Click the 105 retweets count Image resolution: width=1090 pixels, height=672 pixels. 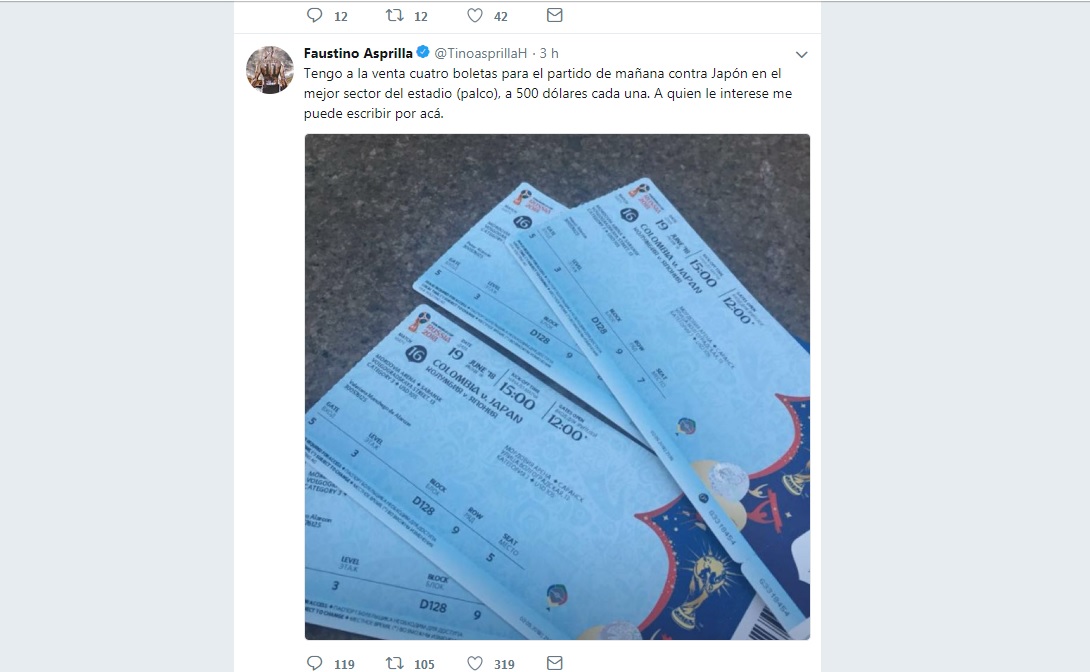(x=424, y=664)
